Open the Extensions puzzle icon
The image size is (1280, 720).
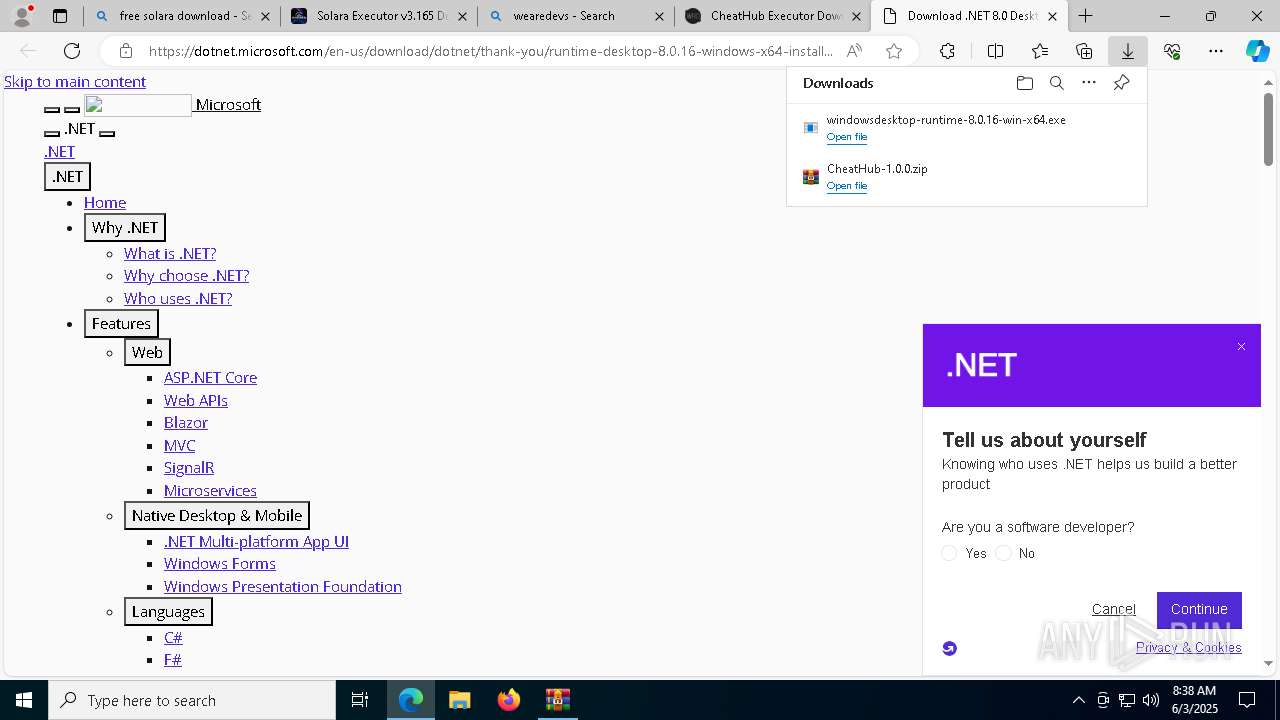click(947, 51)
